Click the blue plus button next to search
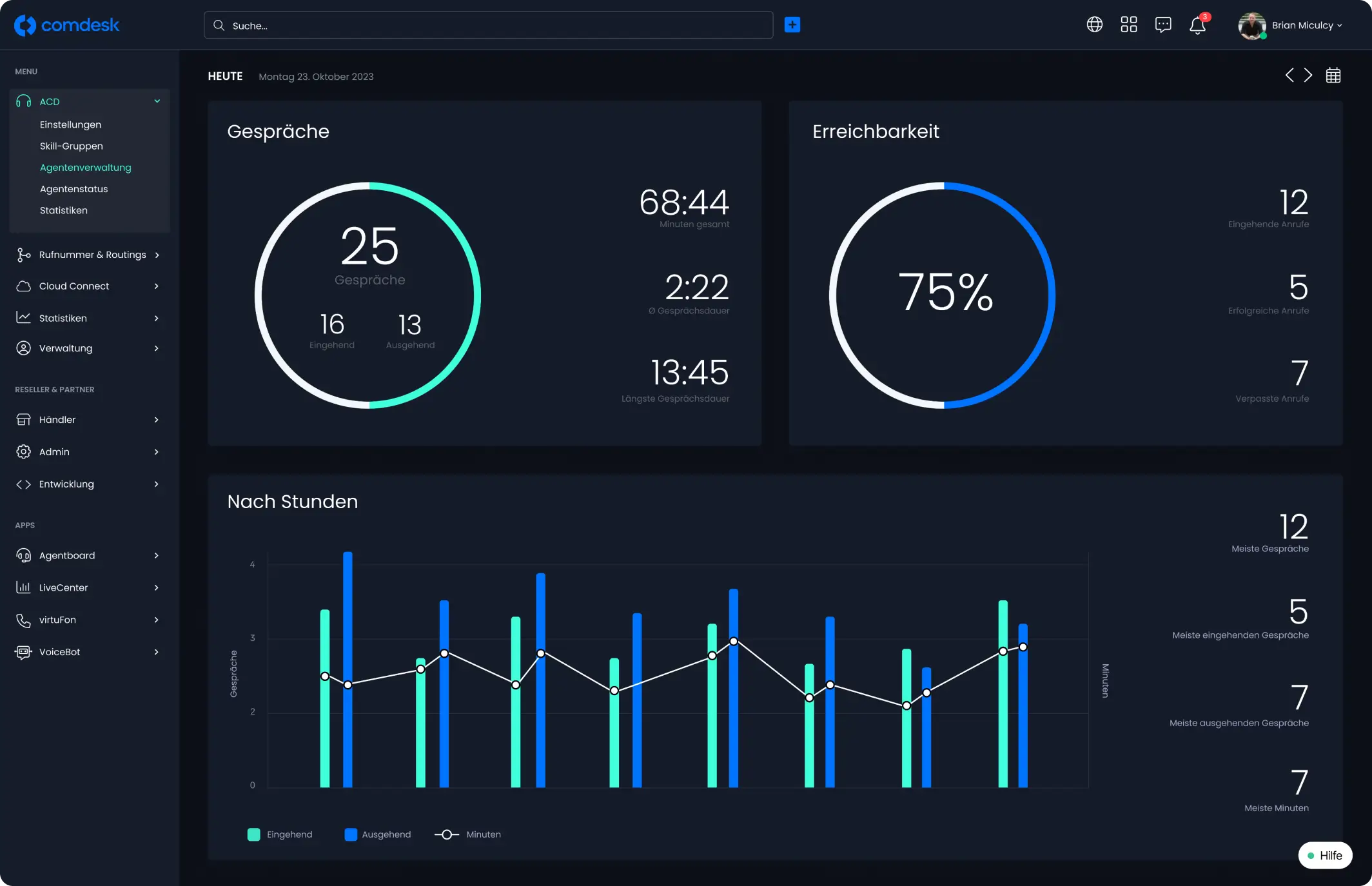 (792, 25)
